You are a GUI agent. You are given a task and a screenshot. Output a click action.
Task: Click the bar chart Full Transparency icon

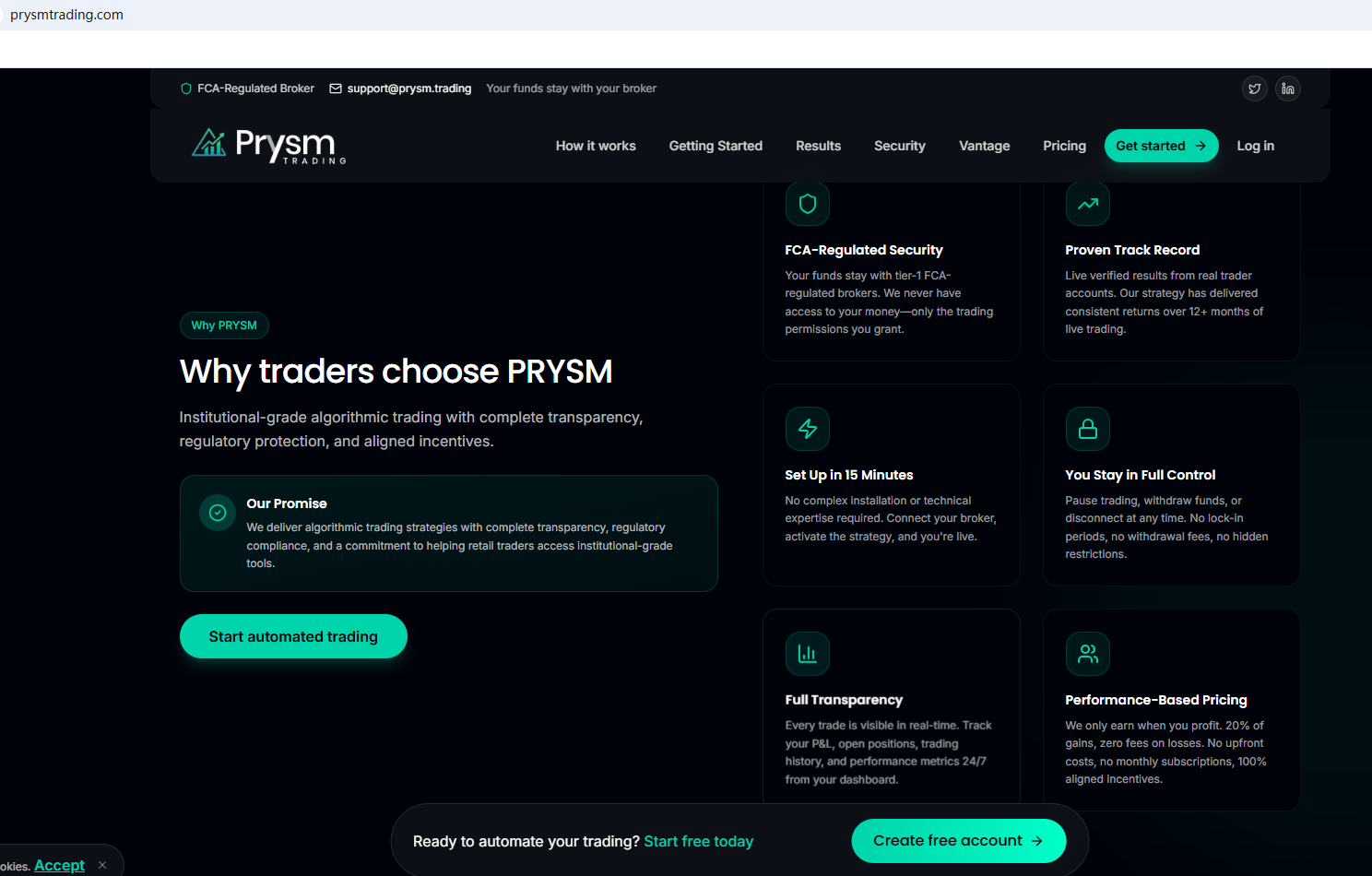click(807, 654)
